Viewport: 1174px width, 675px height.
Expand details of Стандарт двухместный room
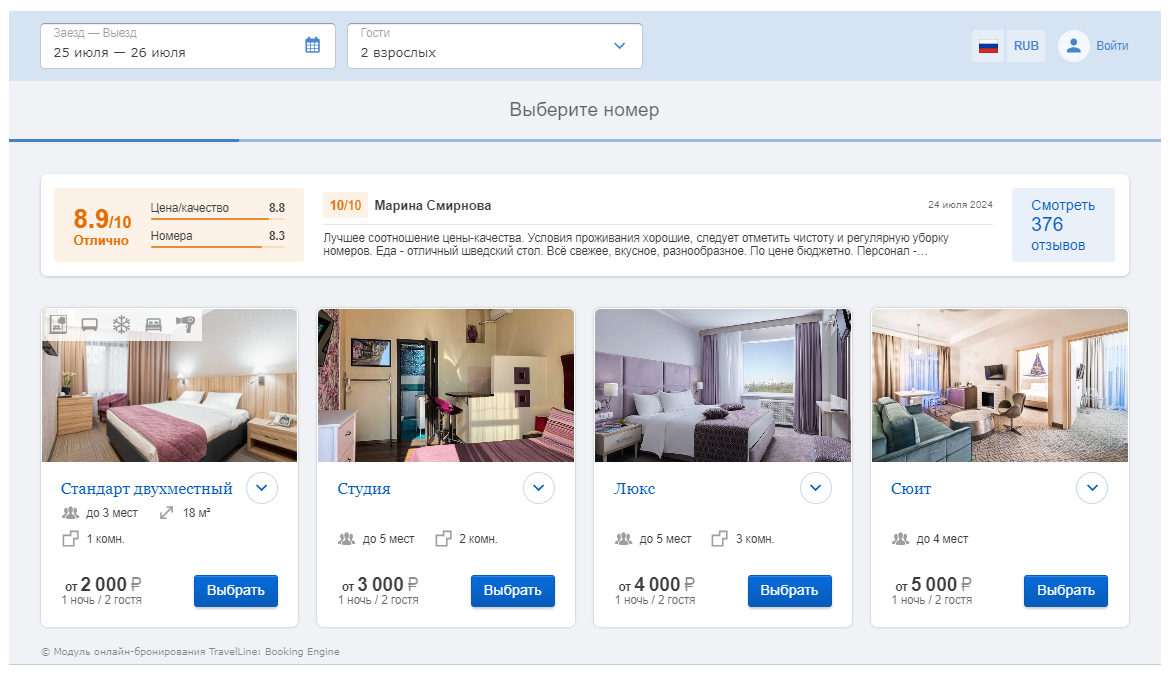[x=262, y=488]
